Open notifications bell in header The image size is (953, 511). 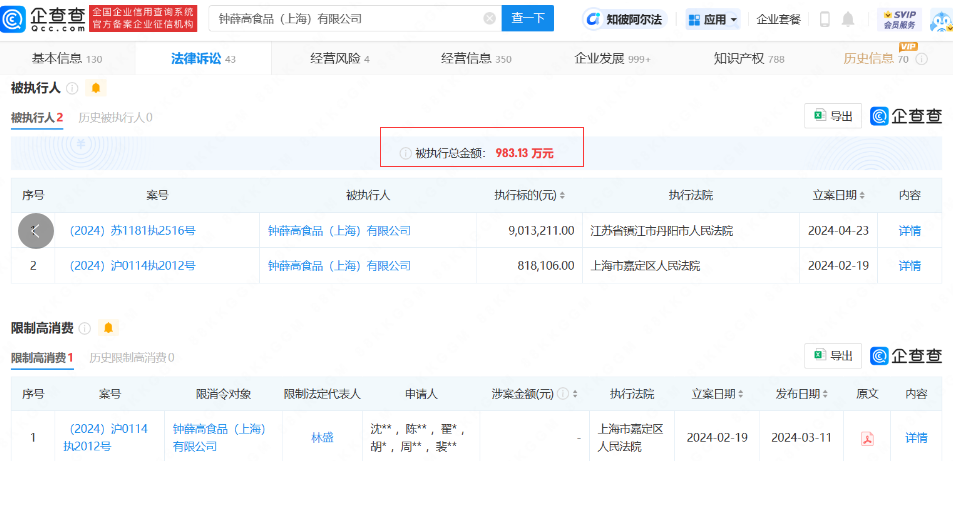tap(848, 19)
